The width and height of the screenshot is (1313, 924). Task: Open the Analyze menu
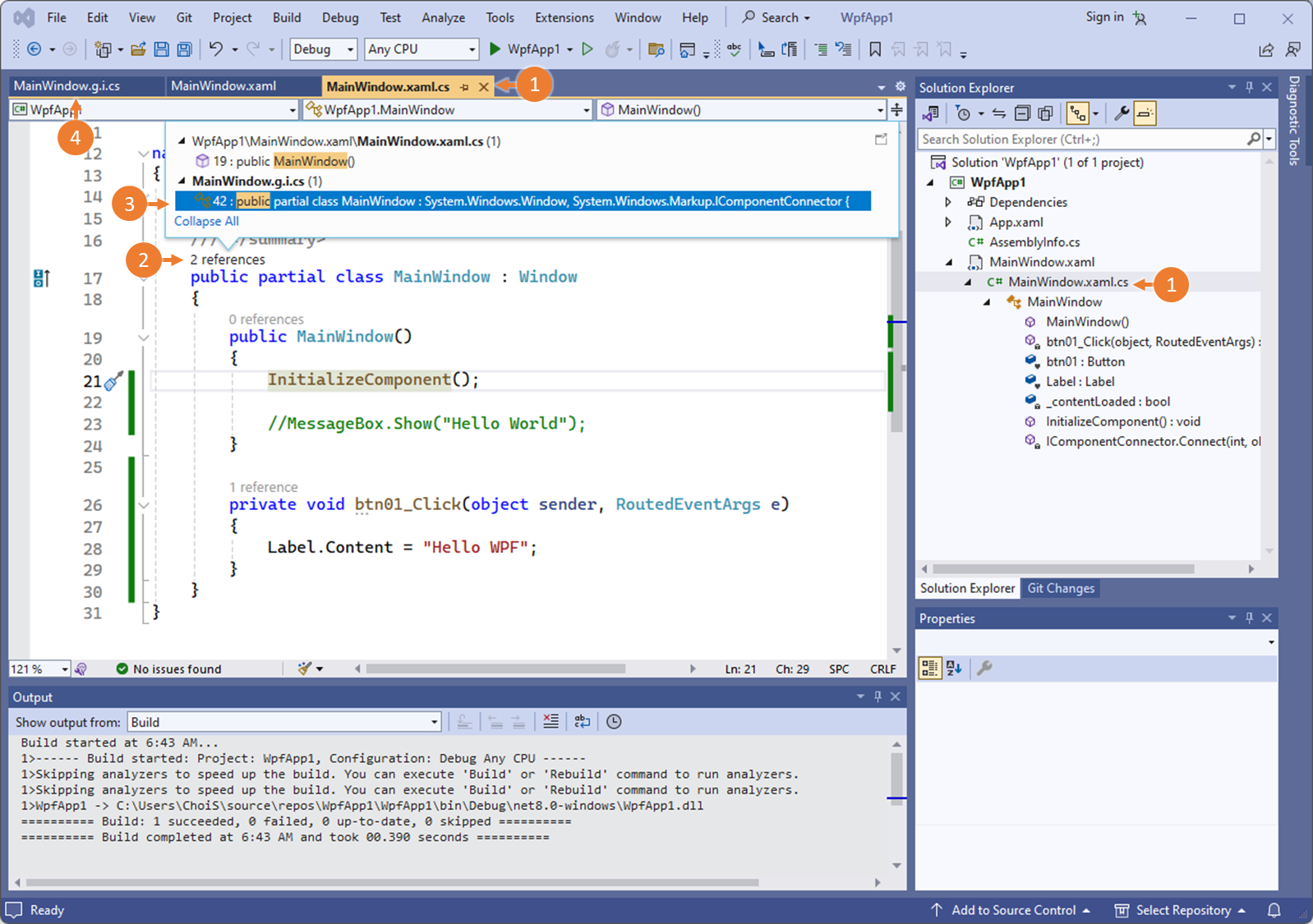pos(443,17)
